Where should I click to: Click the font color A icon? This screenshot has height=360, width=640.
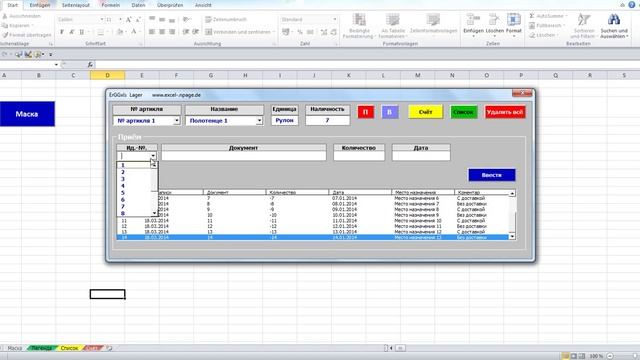point(133,32)
